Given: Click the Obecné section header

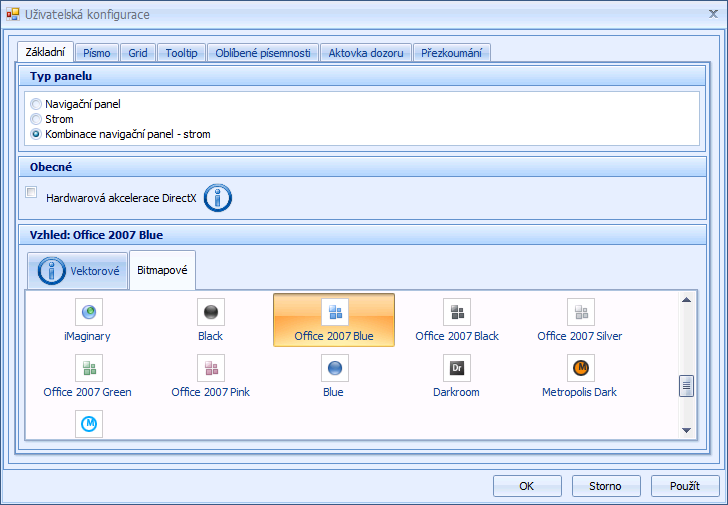Looking at the screenshot, I should (362, 167).
